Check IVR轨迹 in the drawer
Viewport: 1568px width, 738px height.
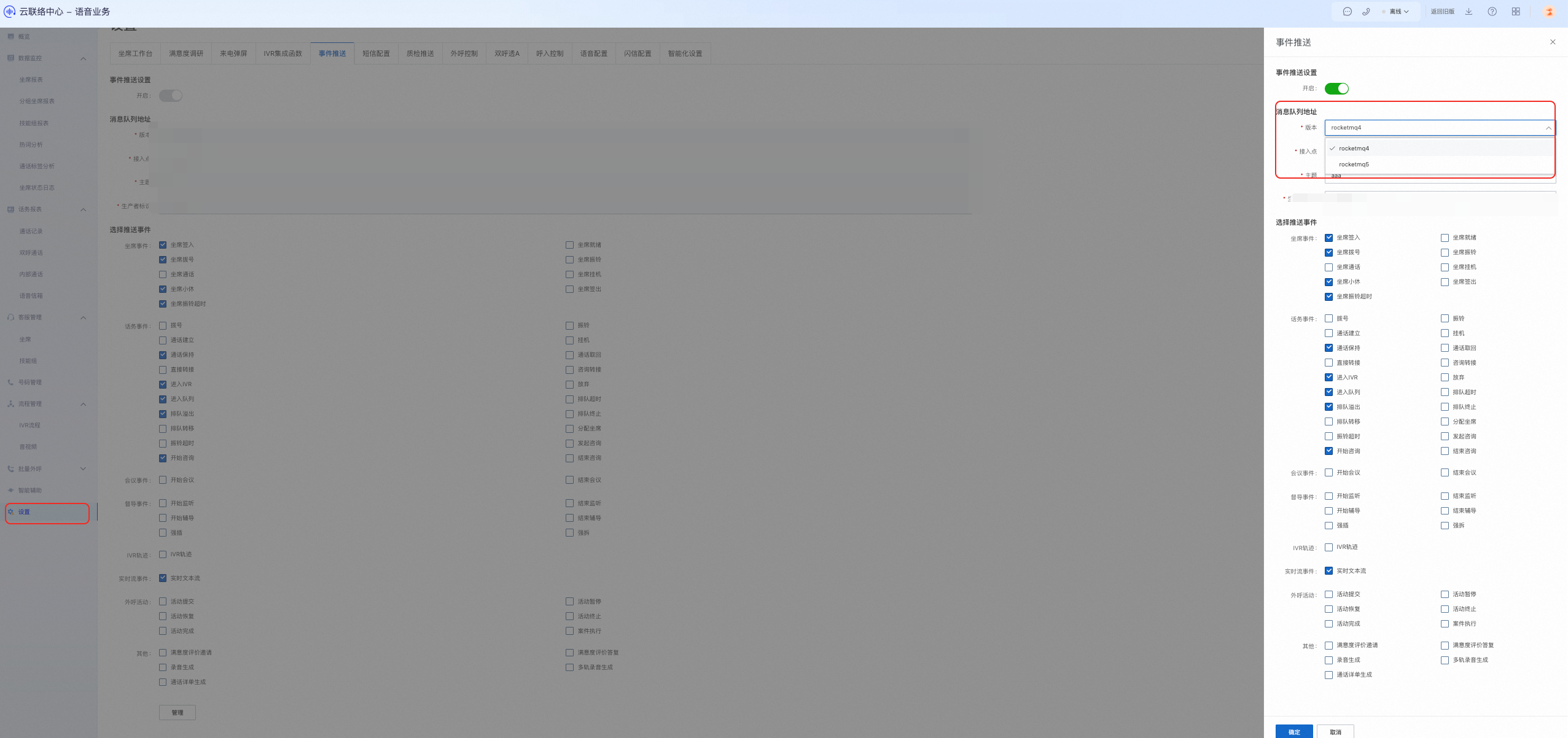1328,547
